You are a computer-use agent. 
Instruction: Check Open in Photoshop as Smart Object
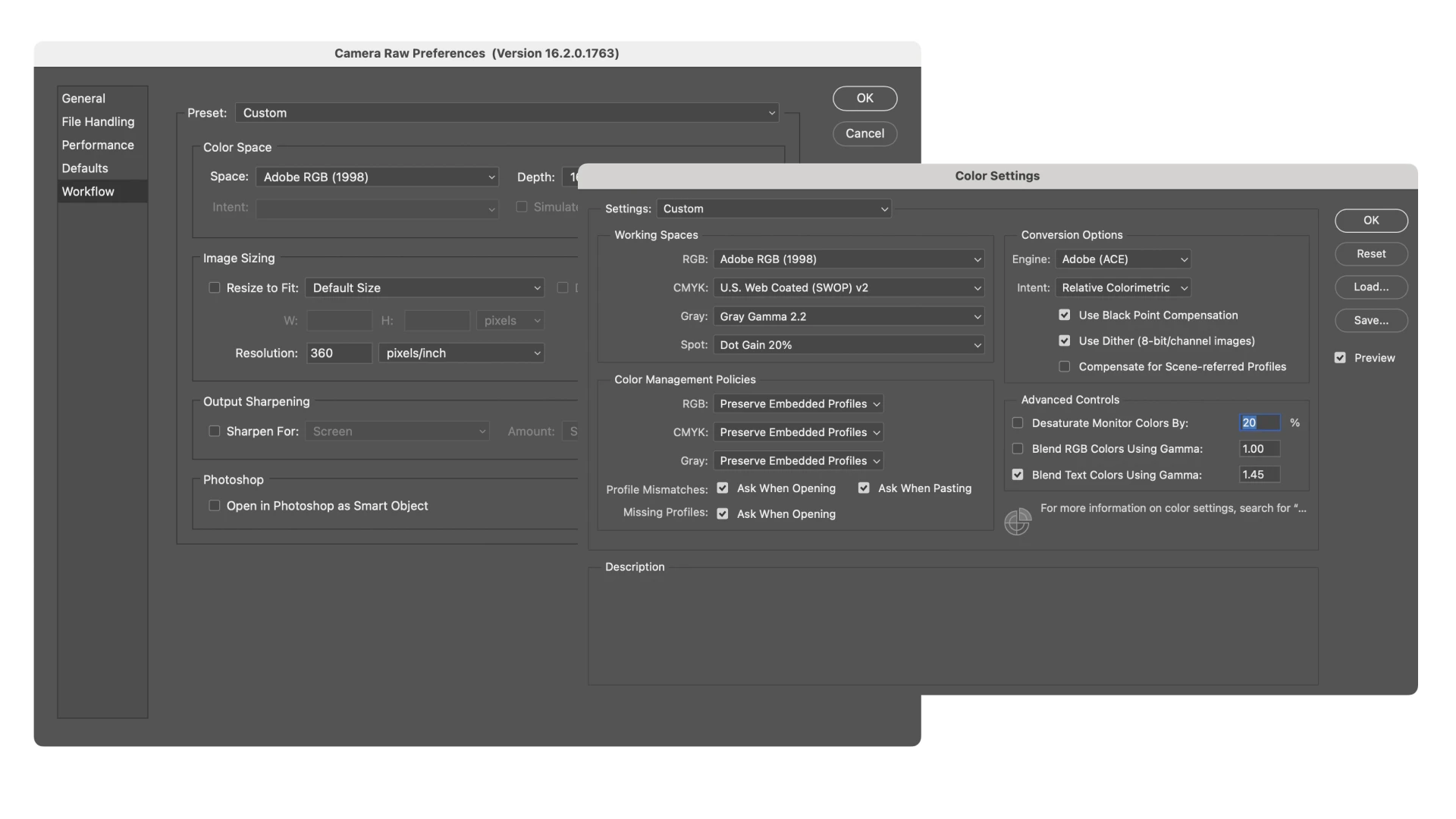tap(215, 506)
